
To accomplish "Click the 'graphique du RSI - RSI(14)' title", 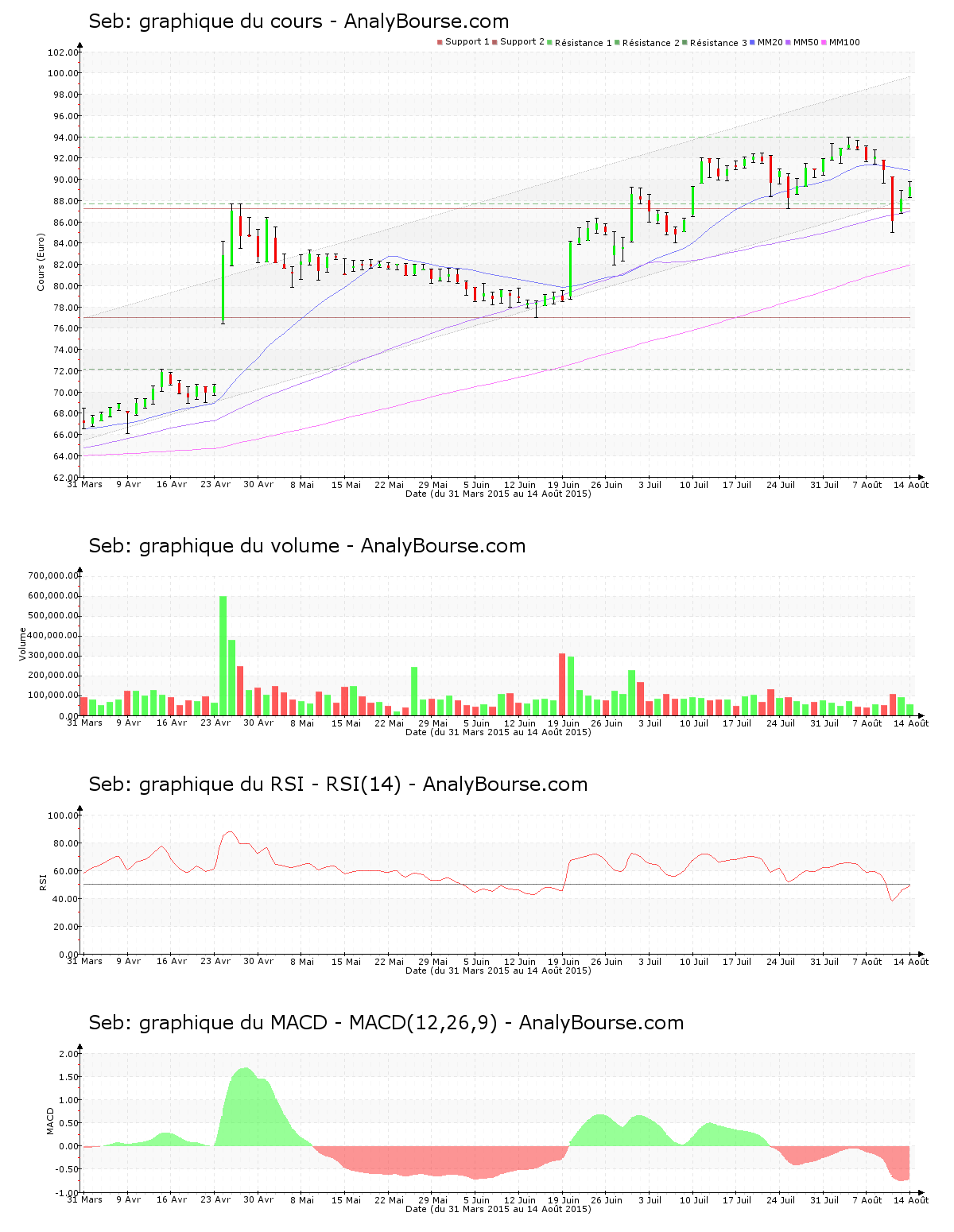I will coord(338,785).
